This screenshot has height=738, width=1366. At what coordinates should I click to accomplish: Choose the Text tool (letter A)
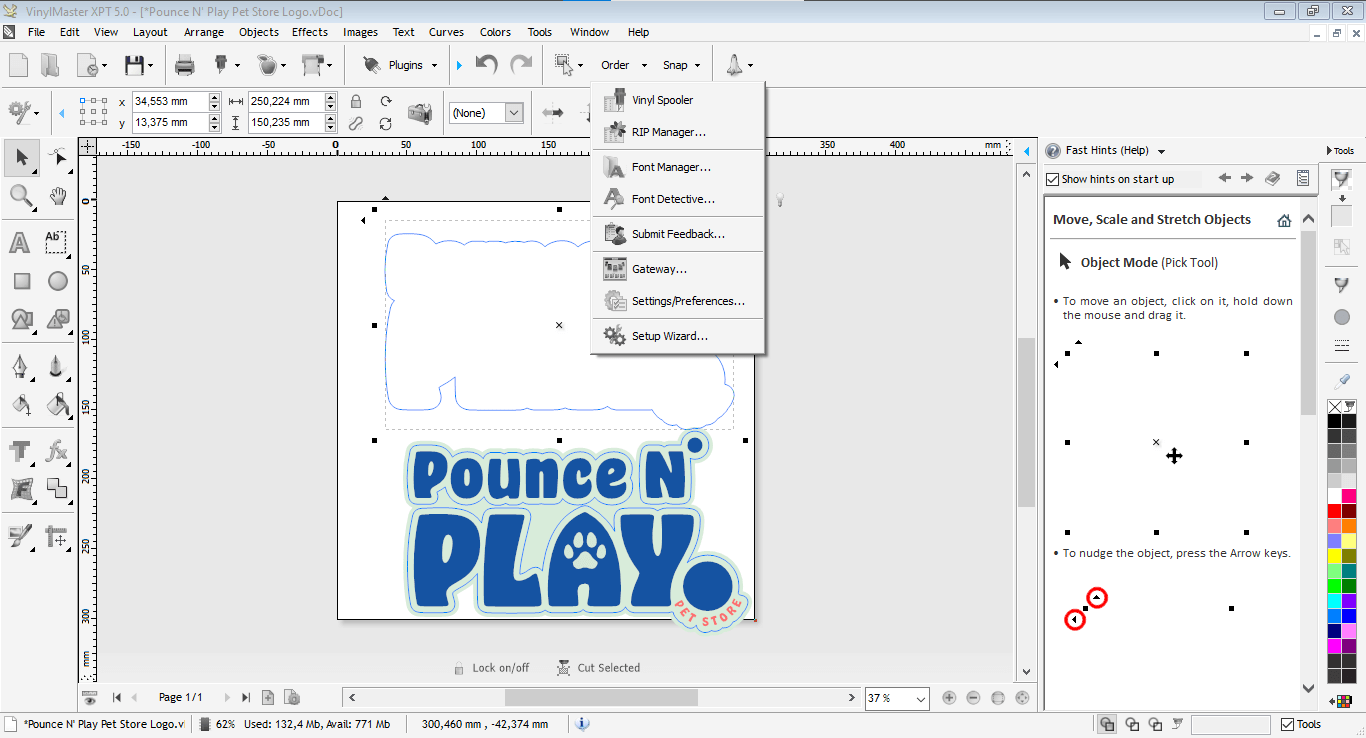coord(20,242)
